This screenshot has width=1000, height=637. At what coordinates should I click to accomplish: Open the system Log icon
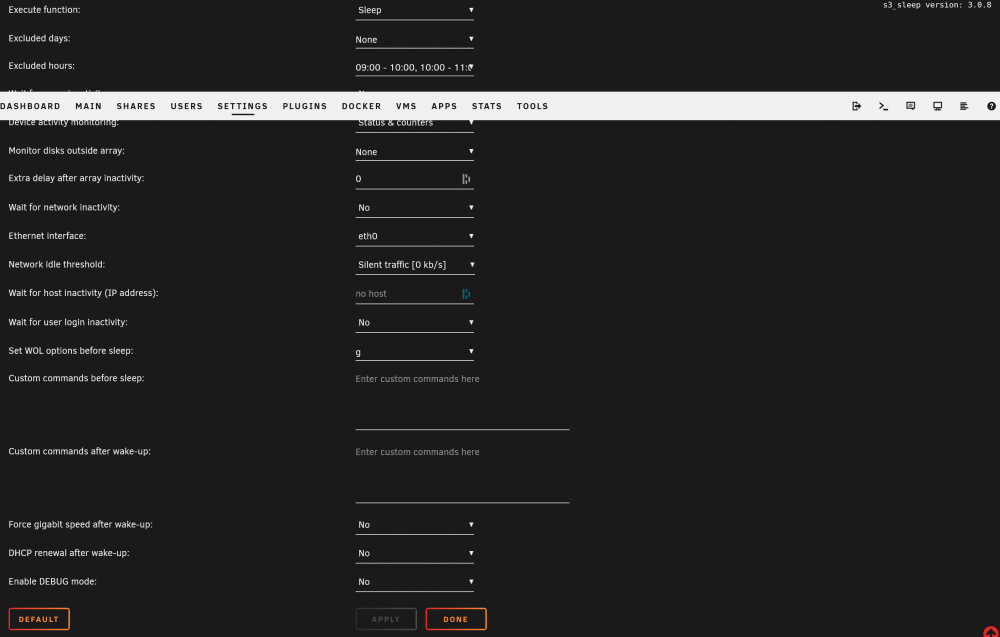964,106
